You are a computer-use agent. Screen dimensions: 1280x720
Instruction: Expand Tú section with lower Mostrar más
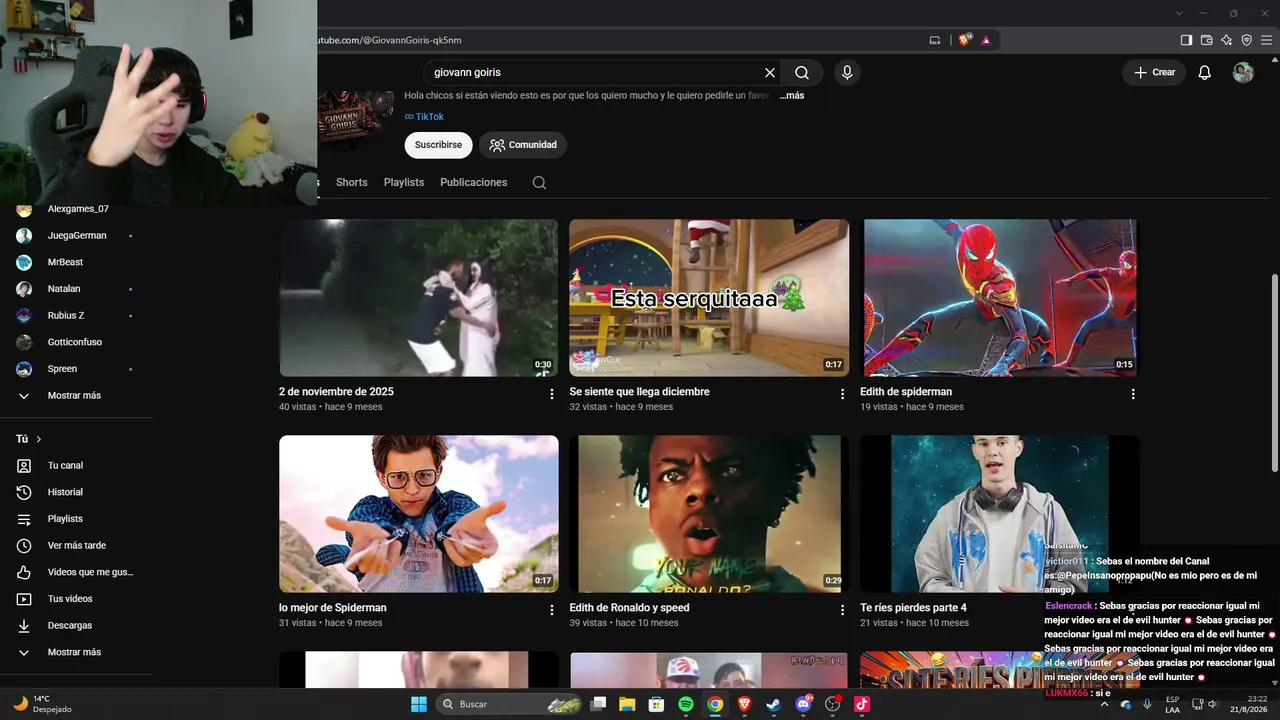pos(76,652)
